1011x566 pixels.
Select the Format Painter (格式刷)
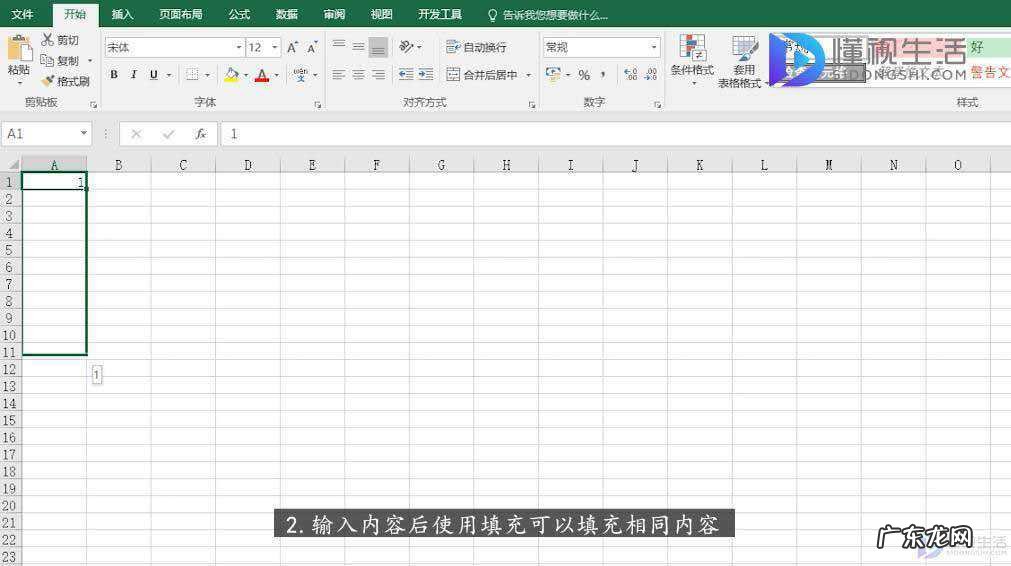coord(65,81)
